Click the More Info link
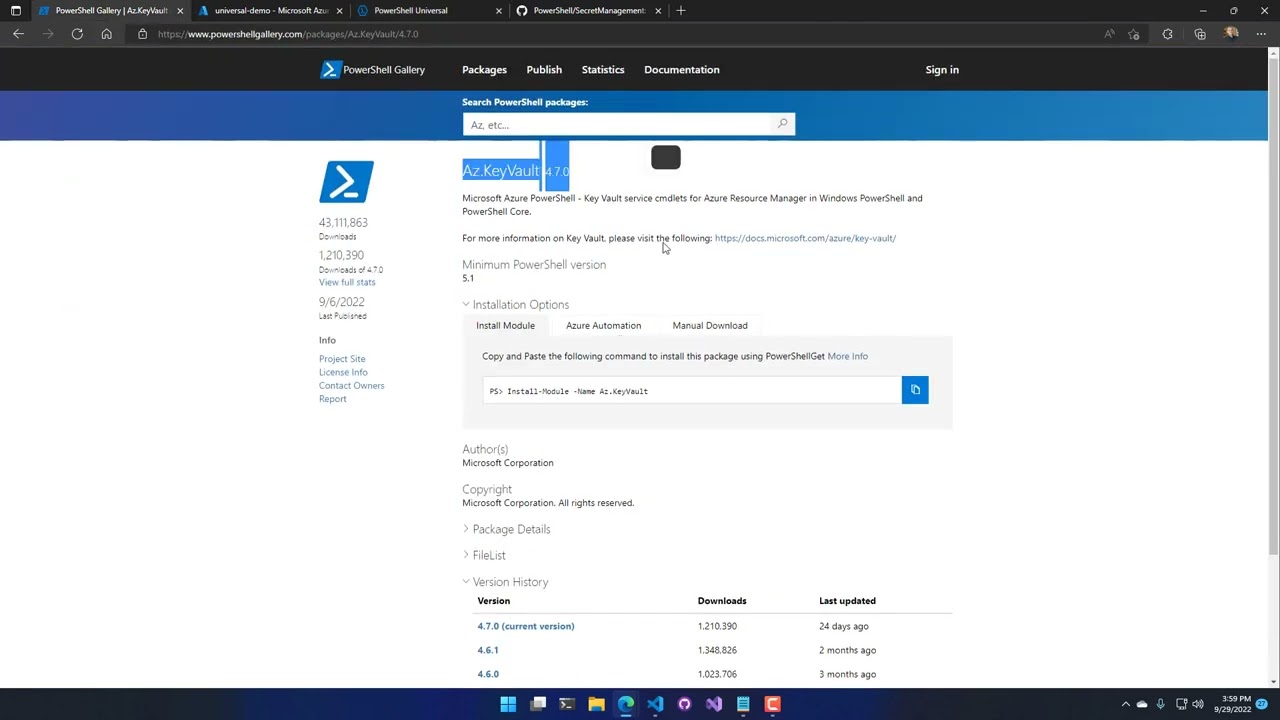This screenshot has width=1280, height=720. [x=847, y=356]
